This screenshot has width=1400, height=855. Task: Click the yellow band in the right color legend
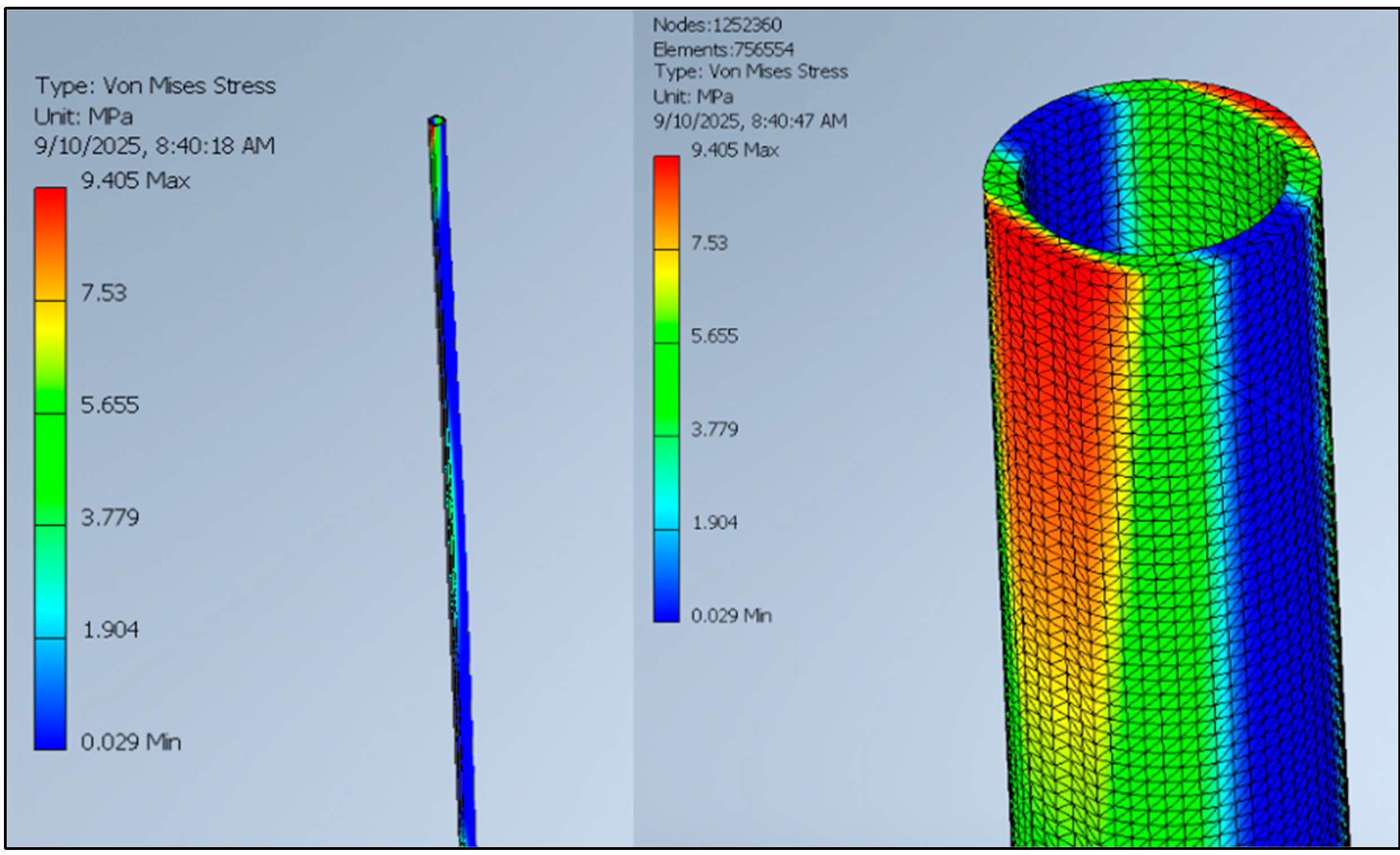click(x=666, y=274)
